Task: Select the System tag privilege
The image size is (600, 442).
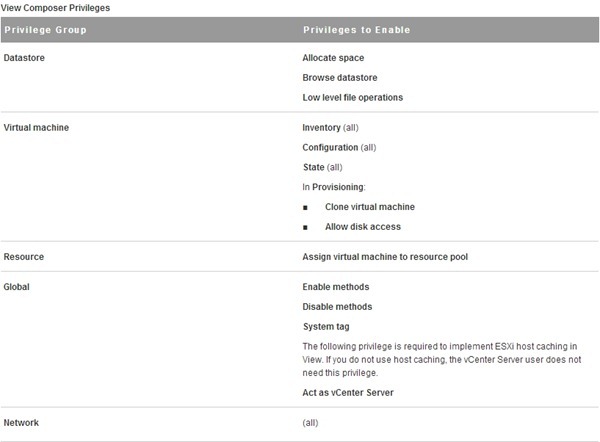Action: (326, 327)
